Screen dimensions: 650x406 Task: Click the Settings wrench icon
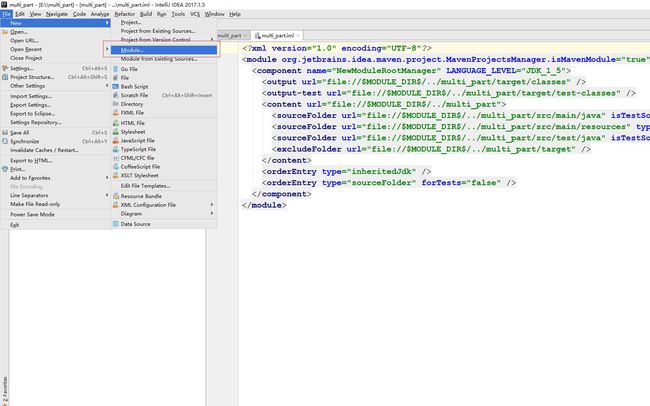(5, 68)
